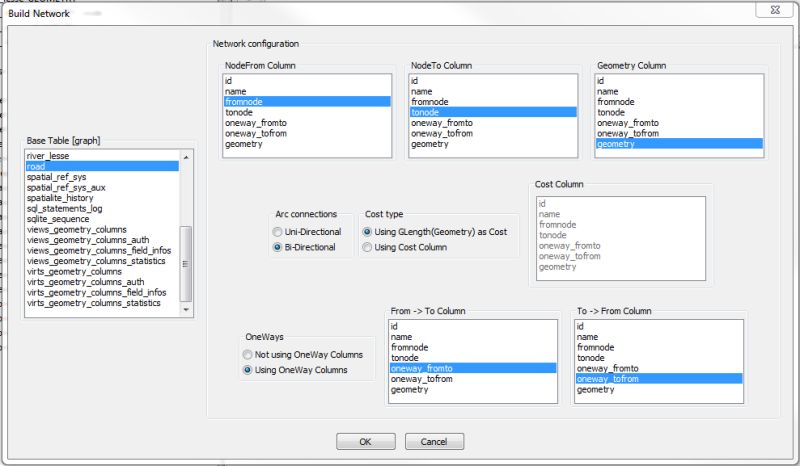Choose Using GLength(Geometry) as Cost

pyautogui.click(x=435, y=232)
